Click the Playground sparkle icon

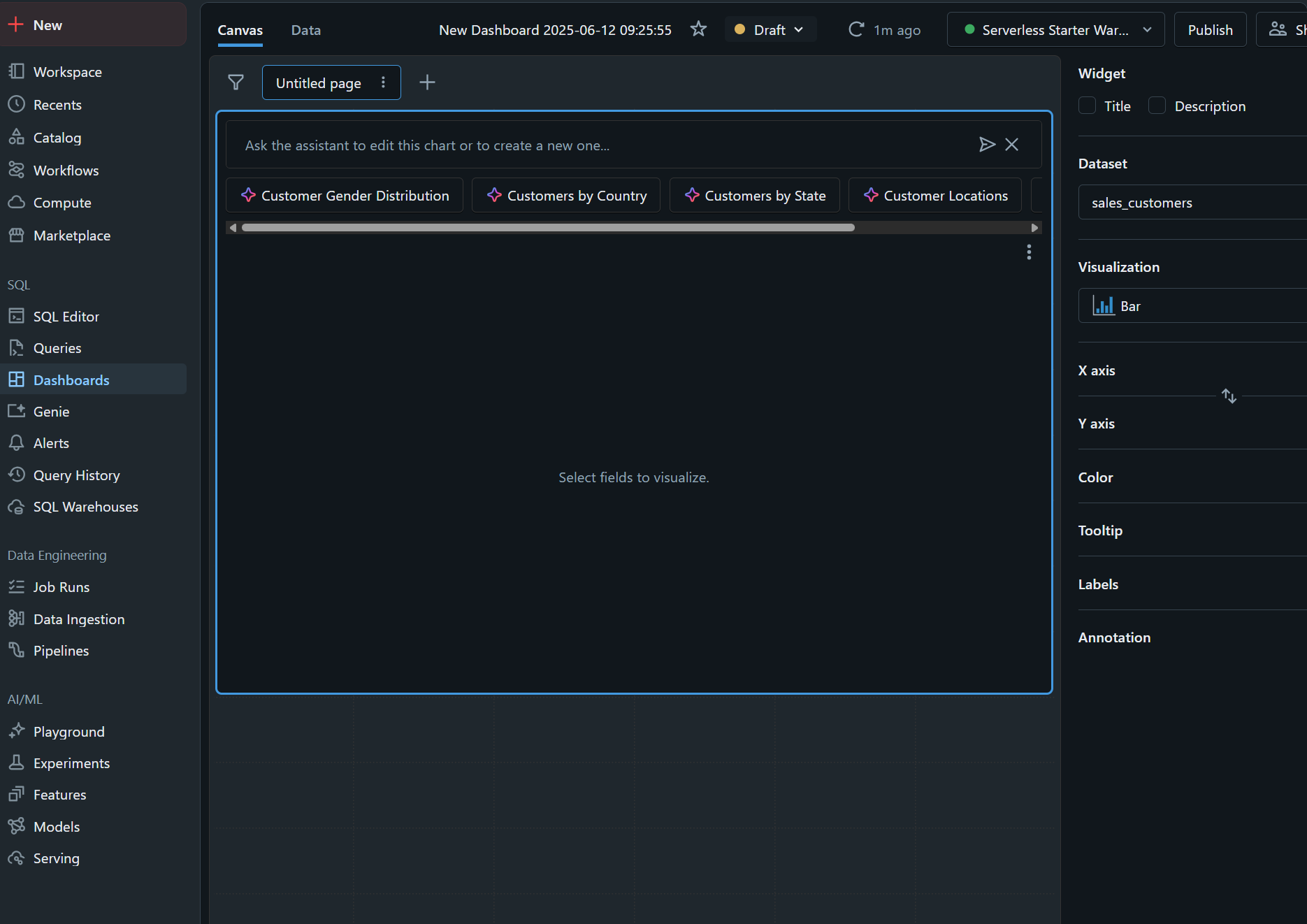pos(16,731)
